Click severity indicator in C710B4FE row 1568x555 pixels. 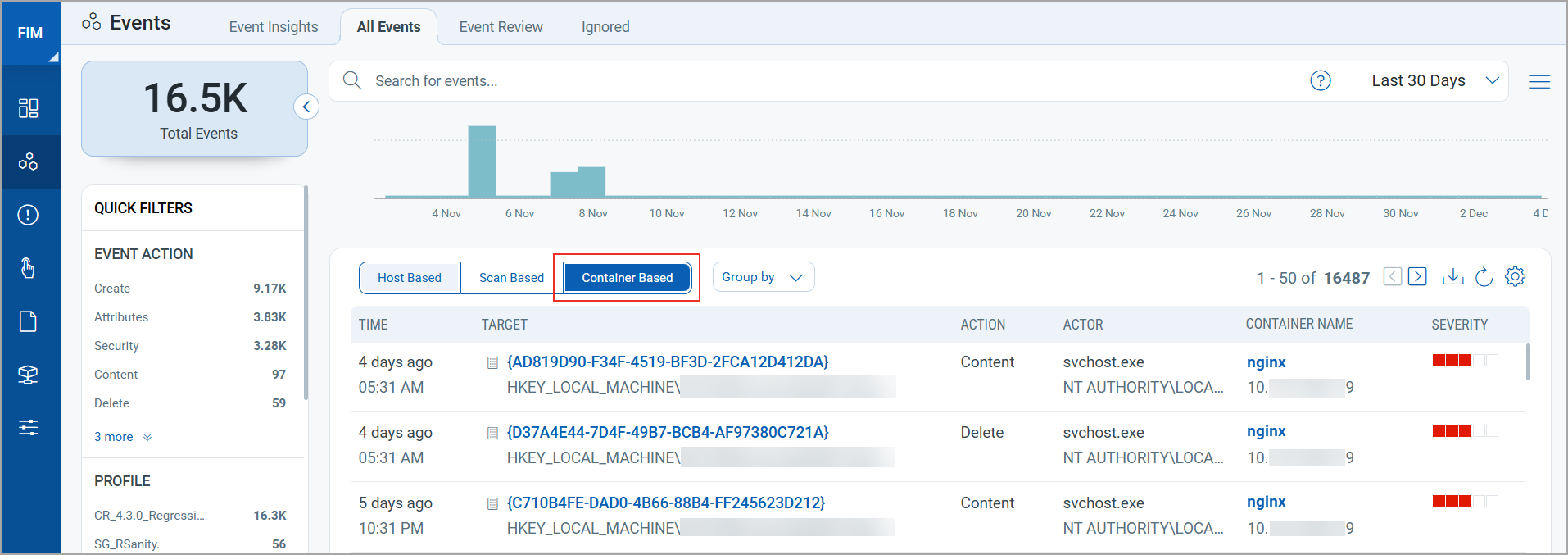tap(1466, 502)
